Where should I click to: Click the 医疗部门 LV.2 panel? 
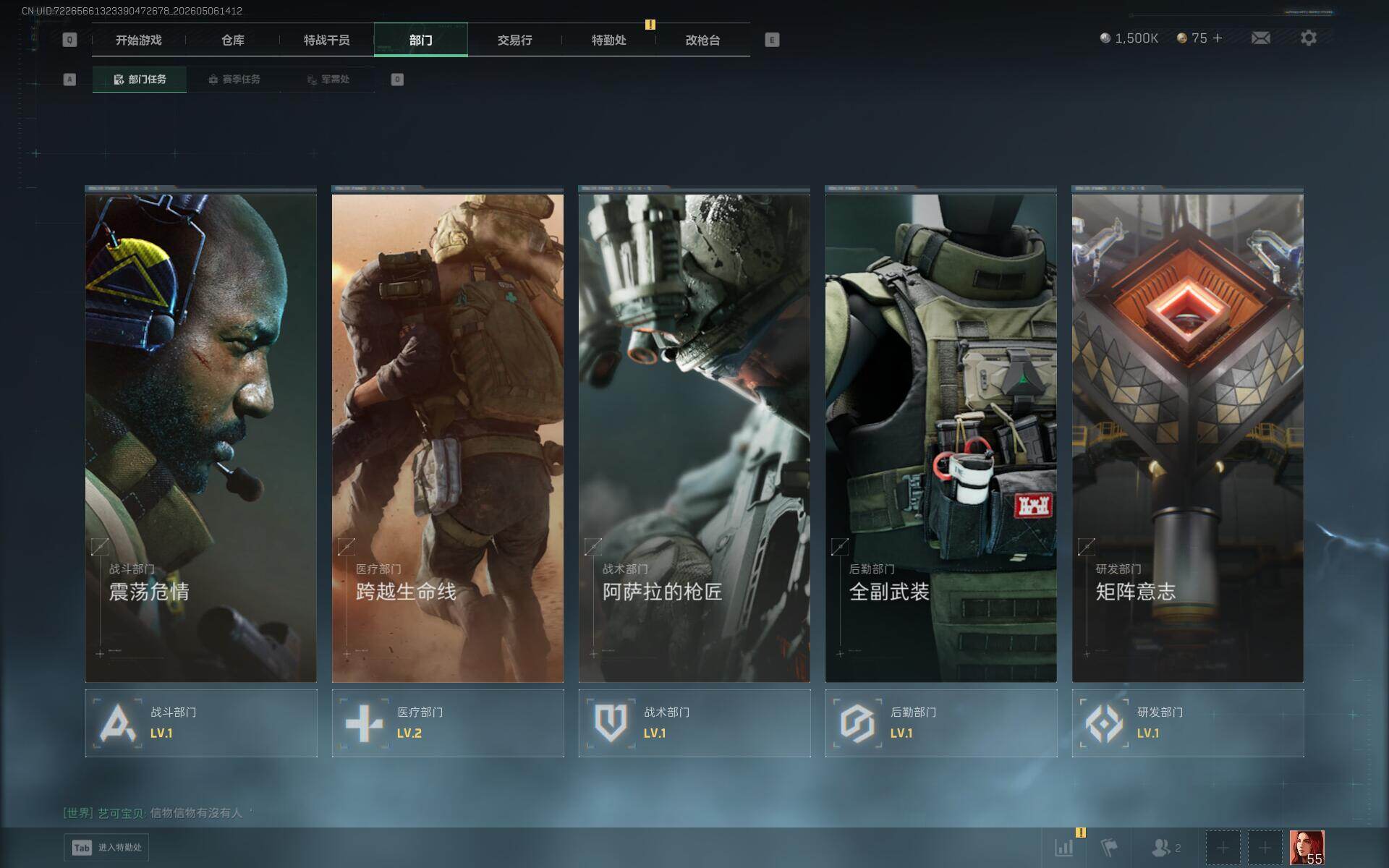pyautogui.click(x=448, y=723)
